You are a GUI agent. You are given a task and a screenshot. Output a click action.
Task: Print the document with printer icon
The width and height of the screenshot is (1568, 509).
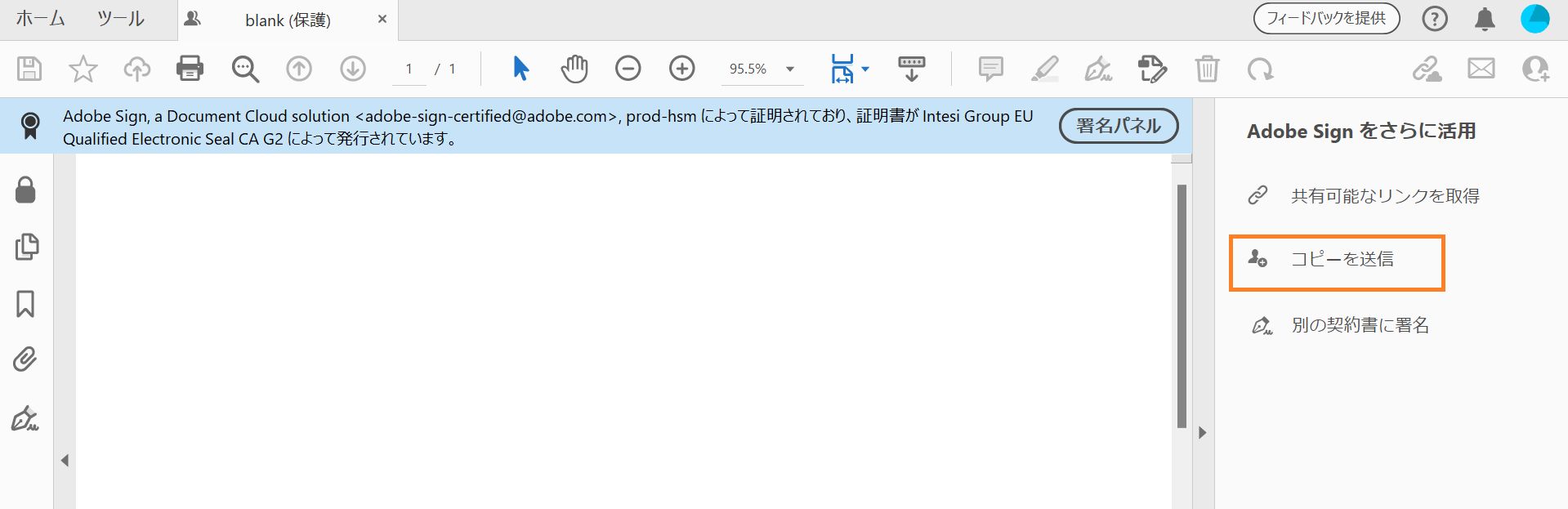pyautogui.click(x=190, y=69)
